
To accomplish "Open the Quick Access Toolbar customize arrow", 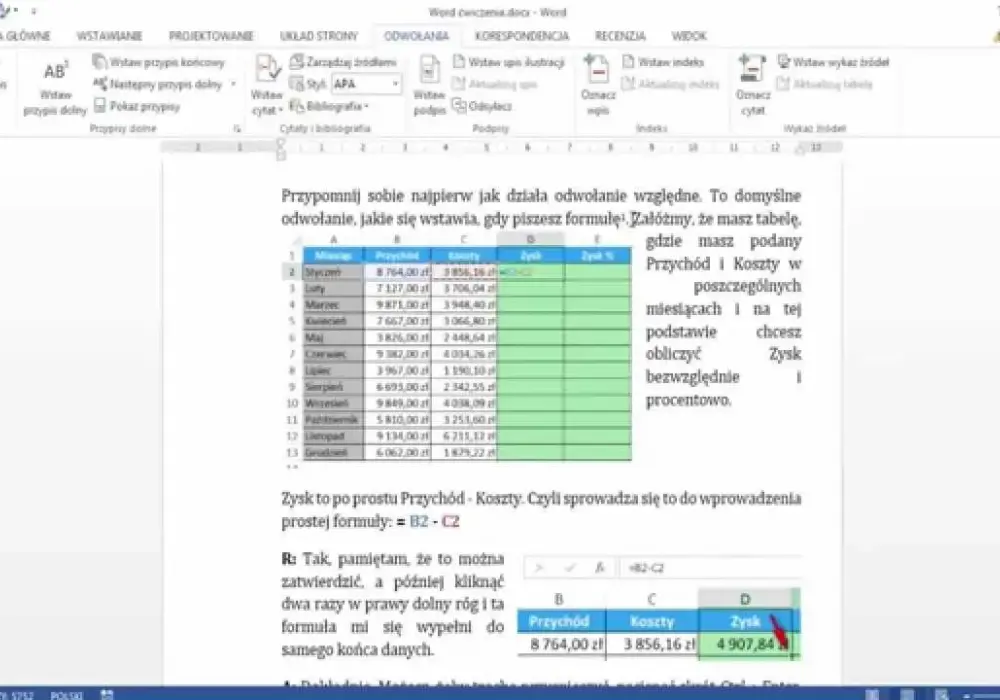I will coord(33,11).
